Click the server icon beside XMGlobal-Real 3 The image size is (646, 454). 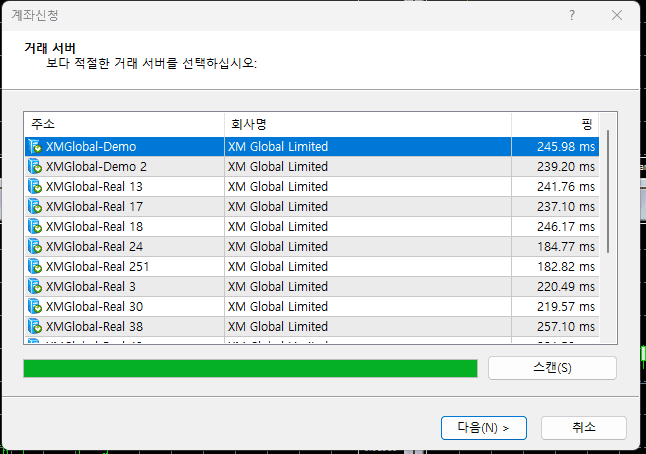[35, 286]
